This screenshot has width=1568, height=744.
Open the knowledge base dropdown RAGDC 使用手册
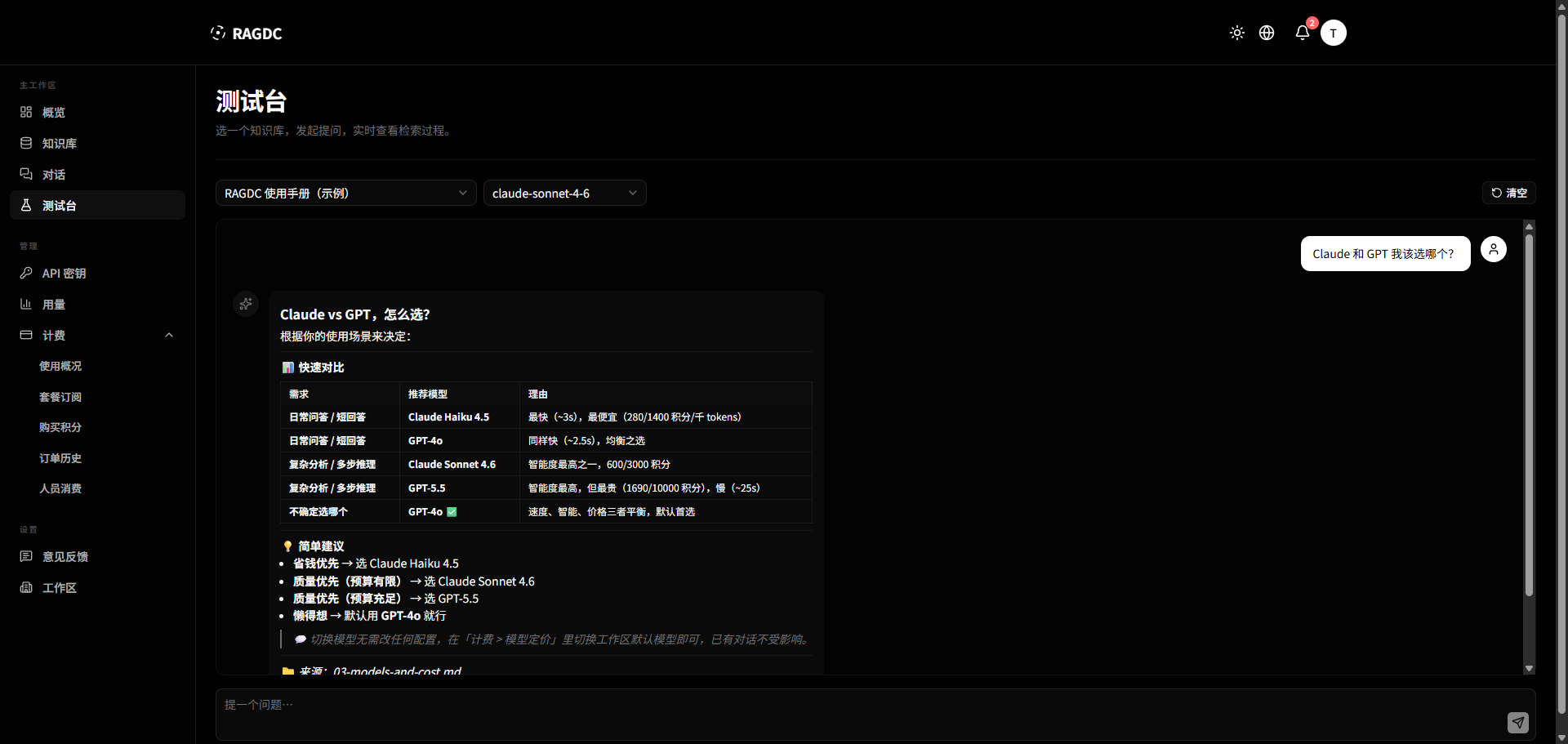pos(346,193)
